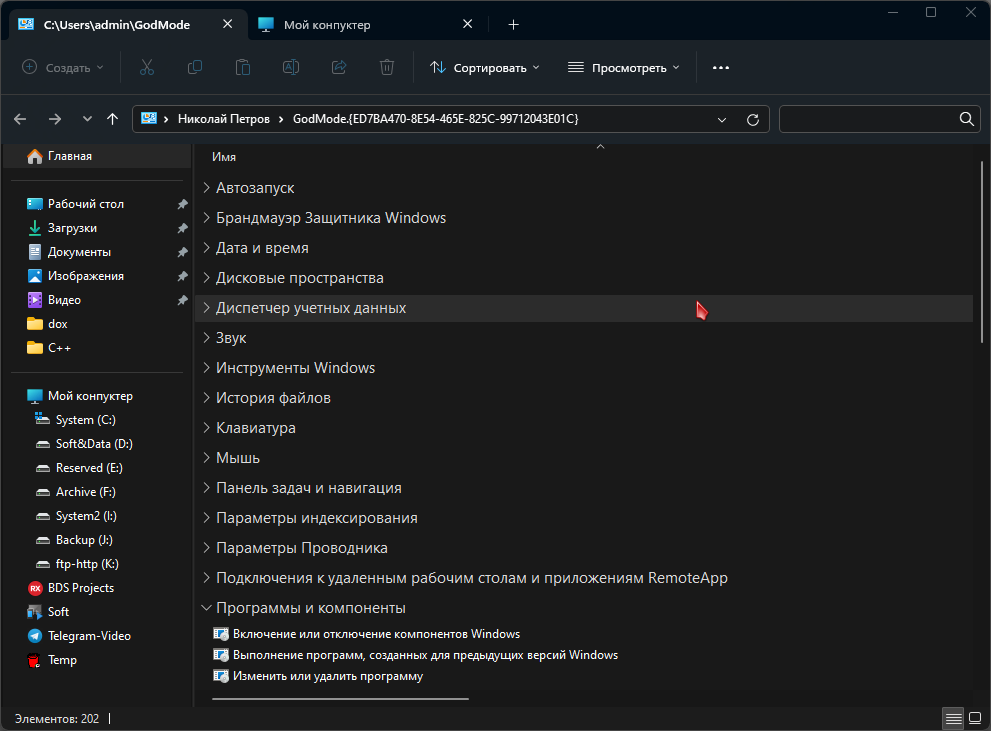Click the Cut scissors icon in toolbar
The height and width of the screenshot is (731, 991).
coord(147,68)
